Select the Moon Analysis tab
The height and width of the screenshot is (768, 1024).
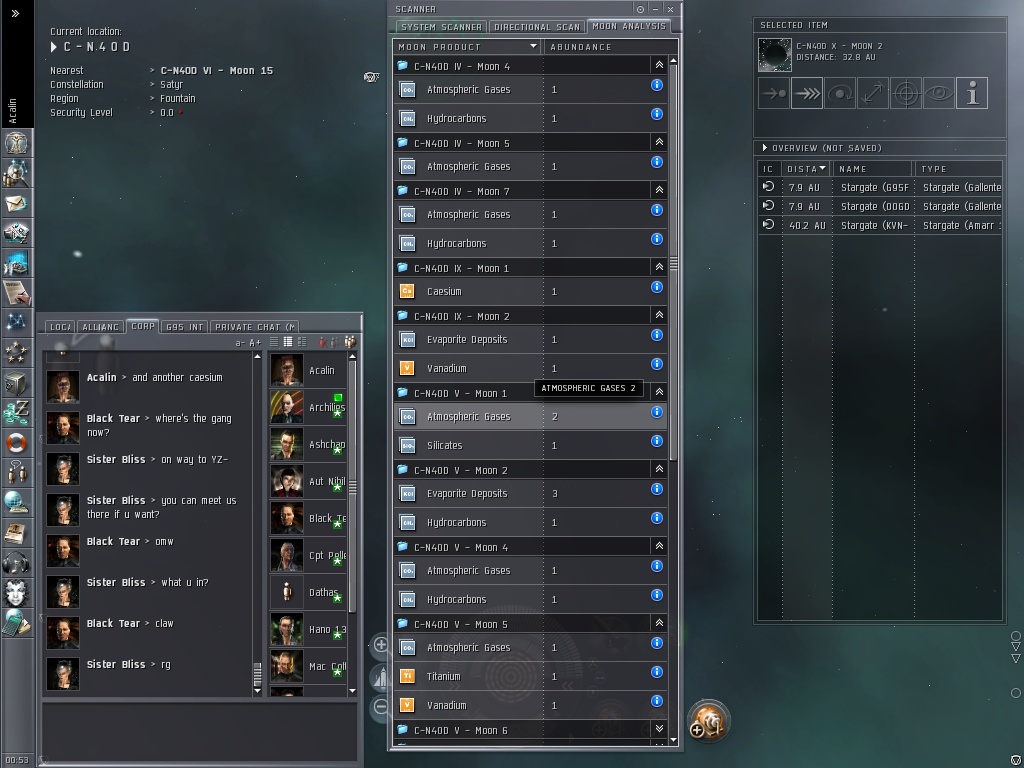click(629, 26)
